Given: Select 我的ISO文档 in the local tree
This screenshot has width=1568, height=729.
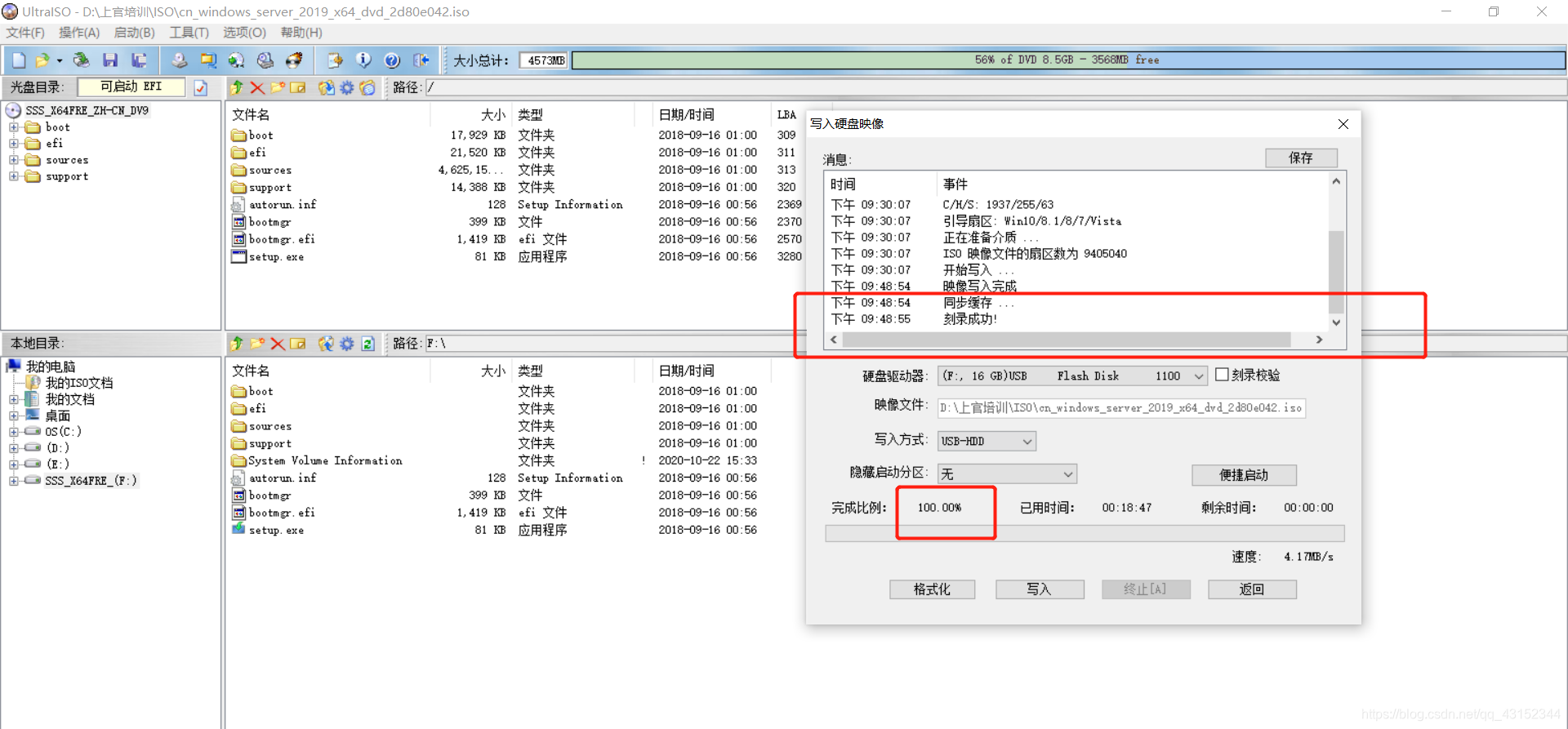Looking at the screenshot, I should [78, 383].
